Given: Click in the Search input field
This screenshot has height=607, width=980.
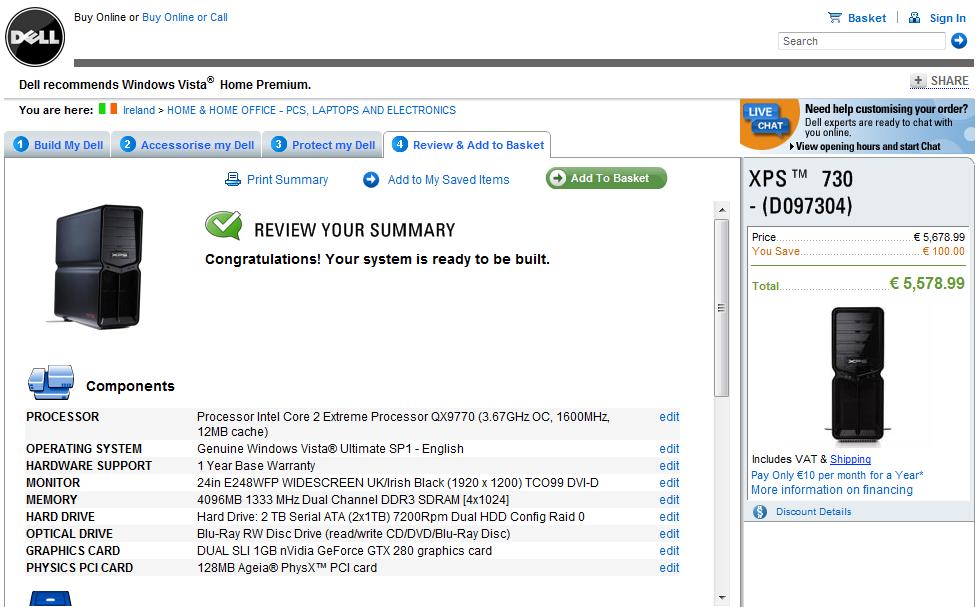Looking at the screenshot, I should click(861, 41).
